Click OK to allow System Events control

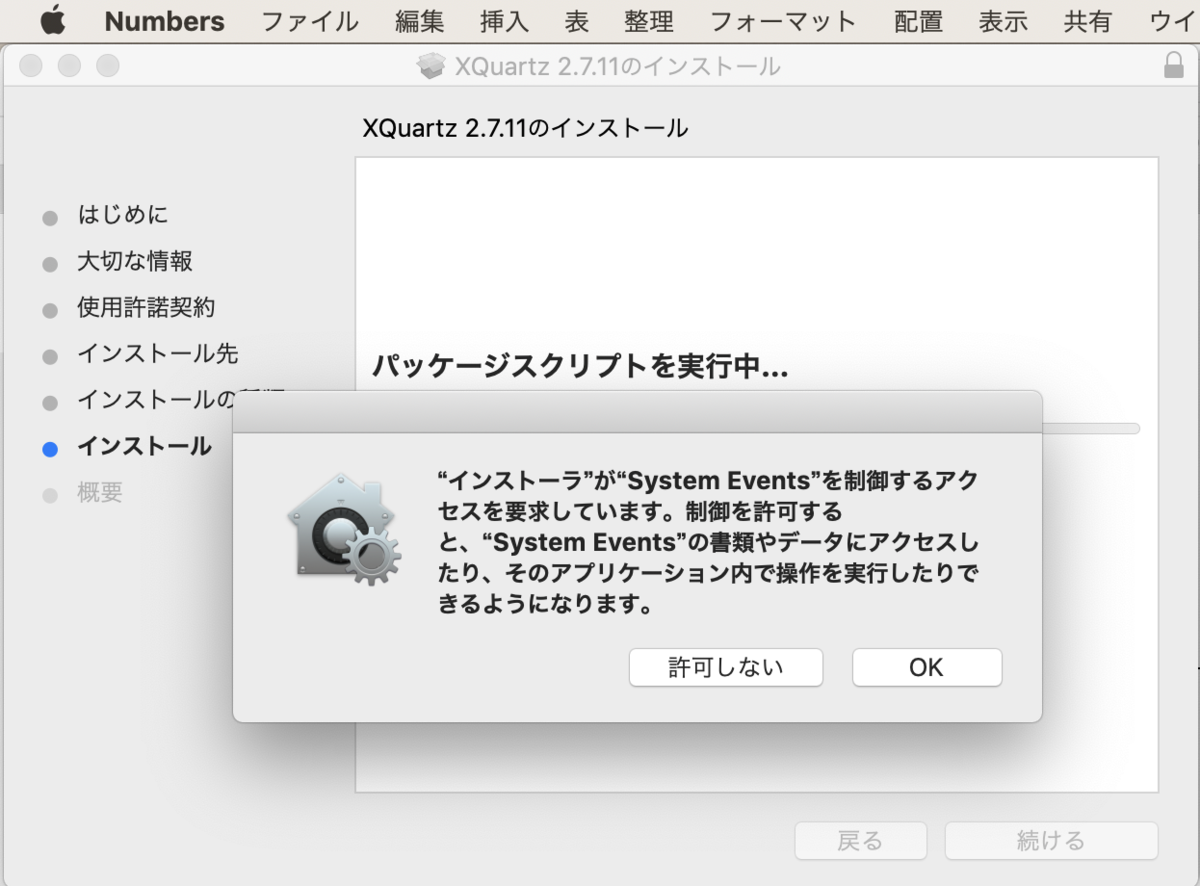click(927, 667)
